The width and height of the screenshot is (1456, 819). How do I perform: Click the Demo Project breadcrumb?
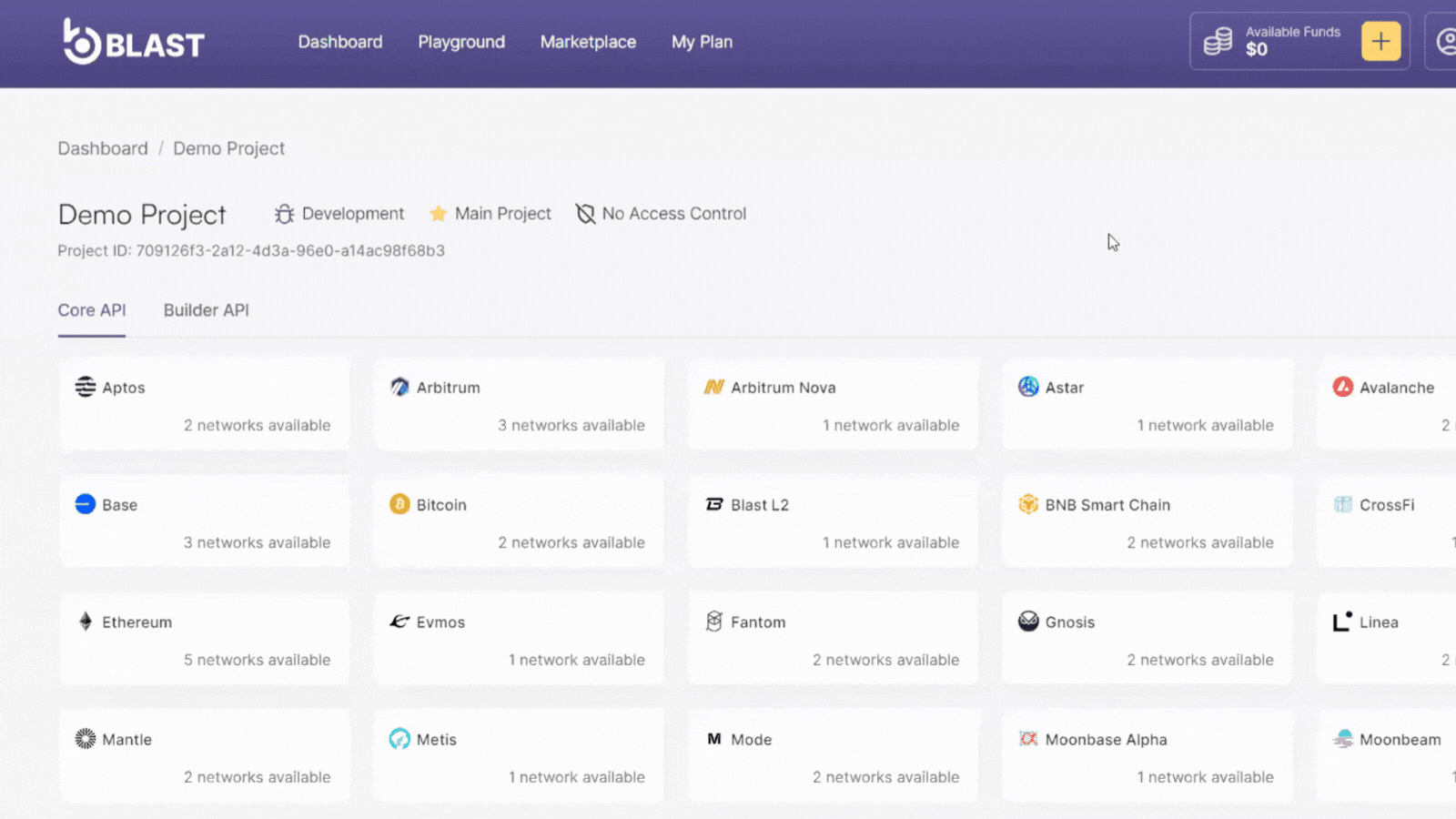pos(229,148)
